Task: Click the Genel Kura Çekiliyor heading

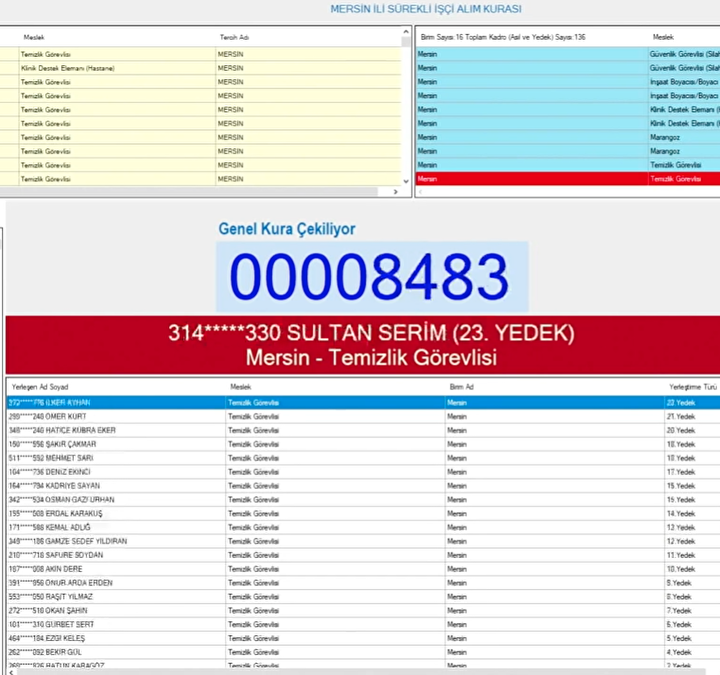Action: click(x=287, y=229)
